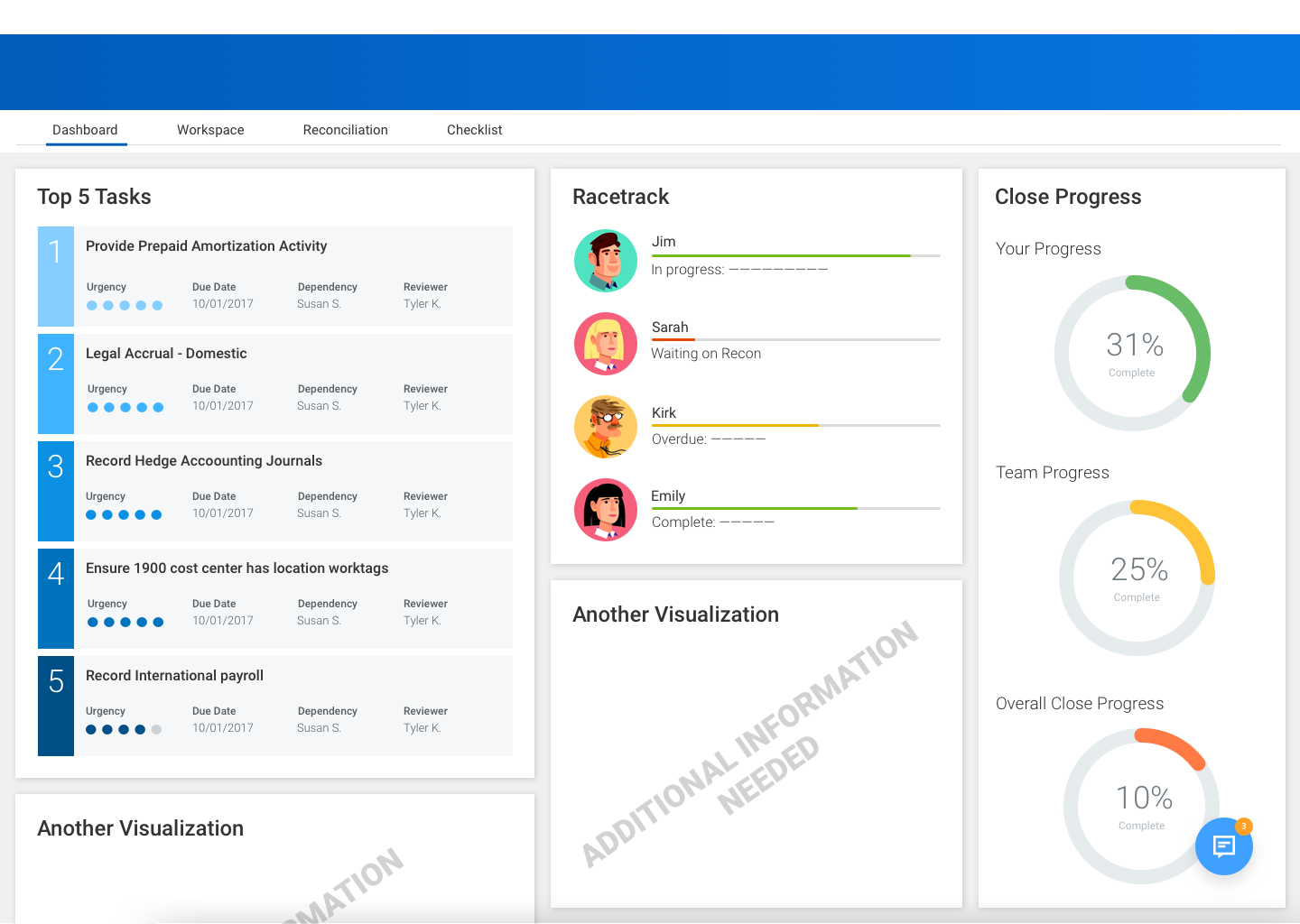Click the Close Progress heading
The image size is (1300, 924).
click(1068, 197)
